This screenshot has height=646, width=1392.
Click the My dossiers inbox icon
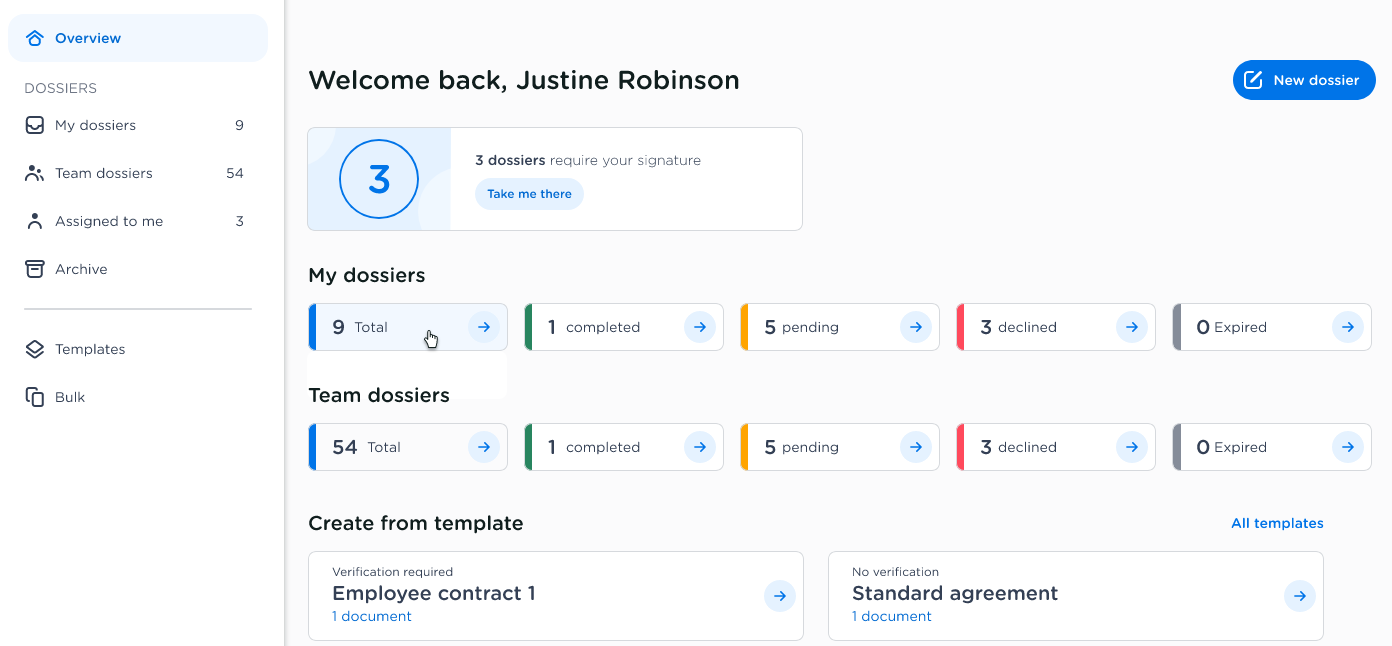tap(35, 125)
